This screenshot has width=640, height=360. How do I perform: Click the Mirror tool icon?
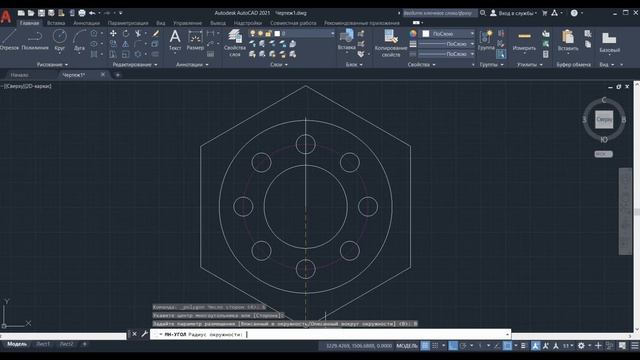coord(126,44)
